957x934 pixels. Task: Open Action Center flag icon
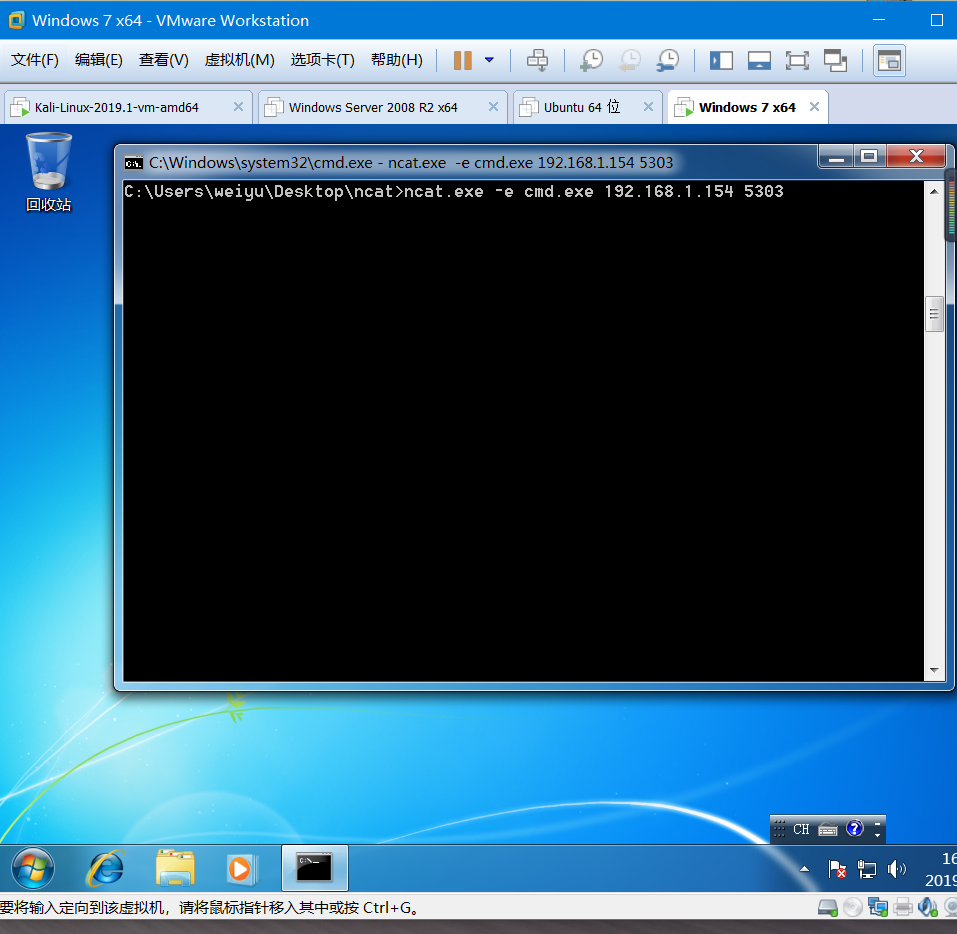pyautogui.click(x=837, y=869)
